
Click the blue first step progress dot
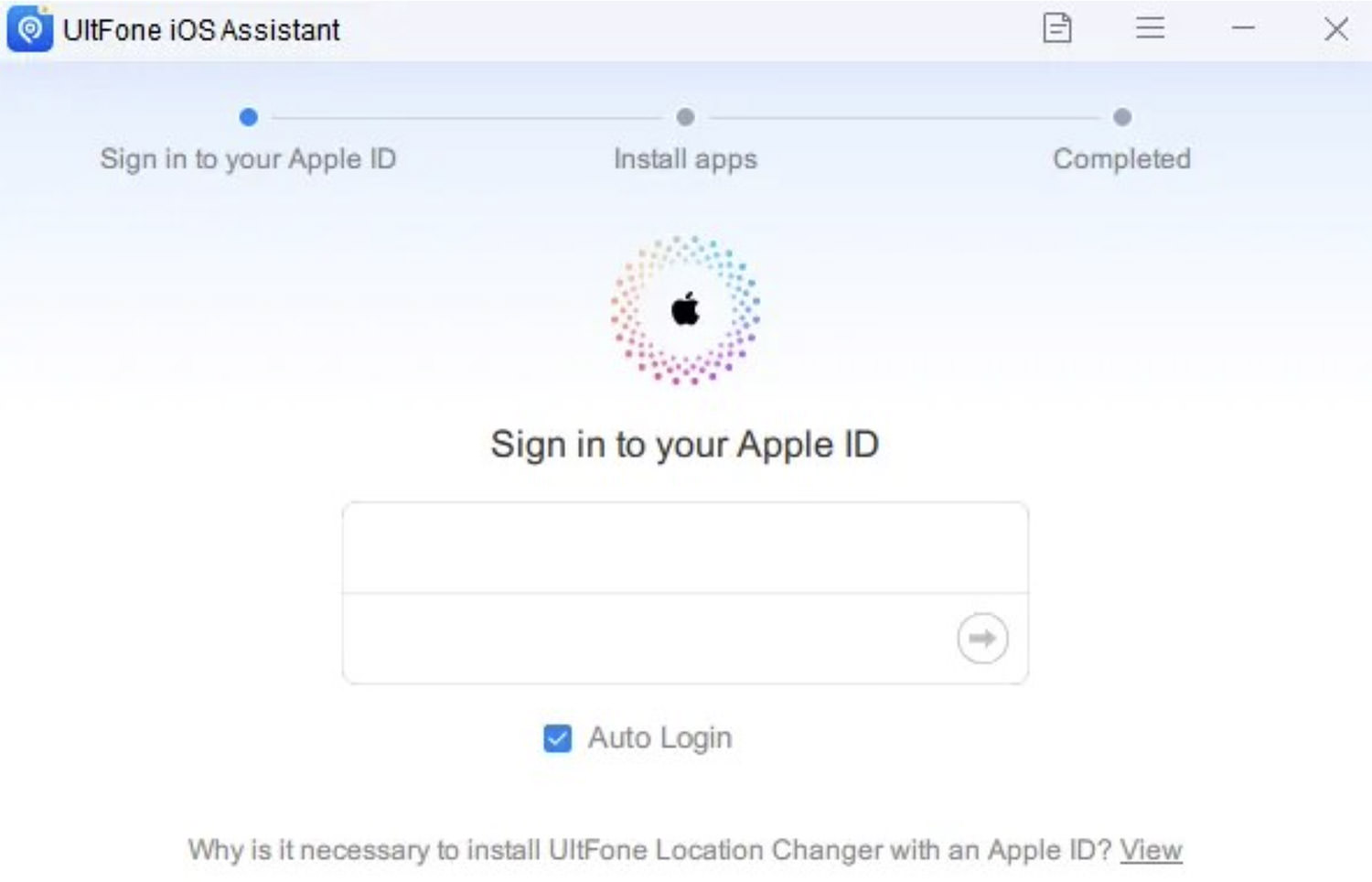[x=248, y=117]
